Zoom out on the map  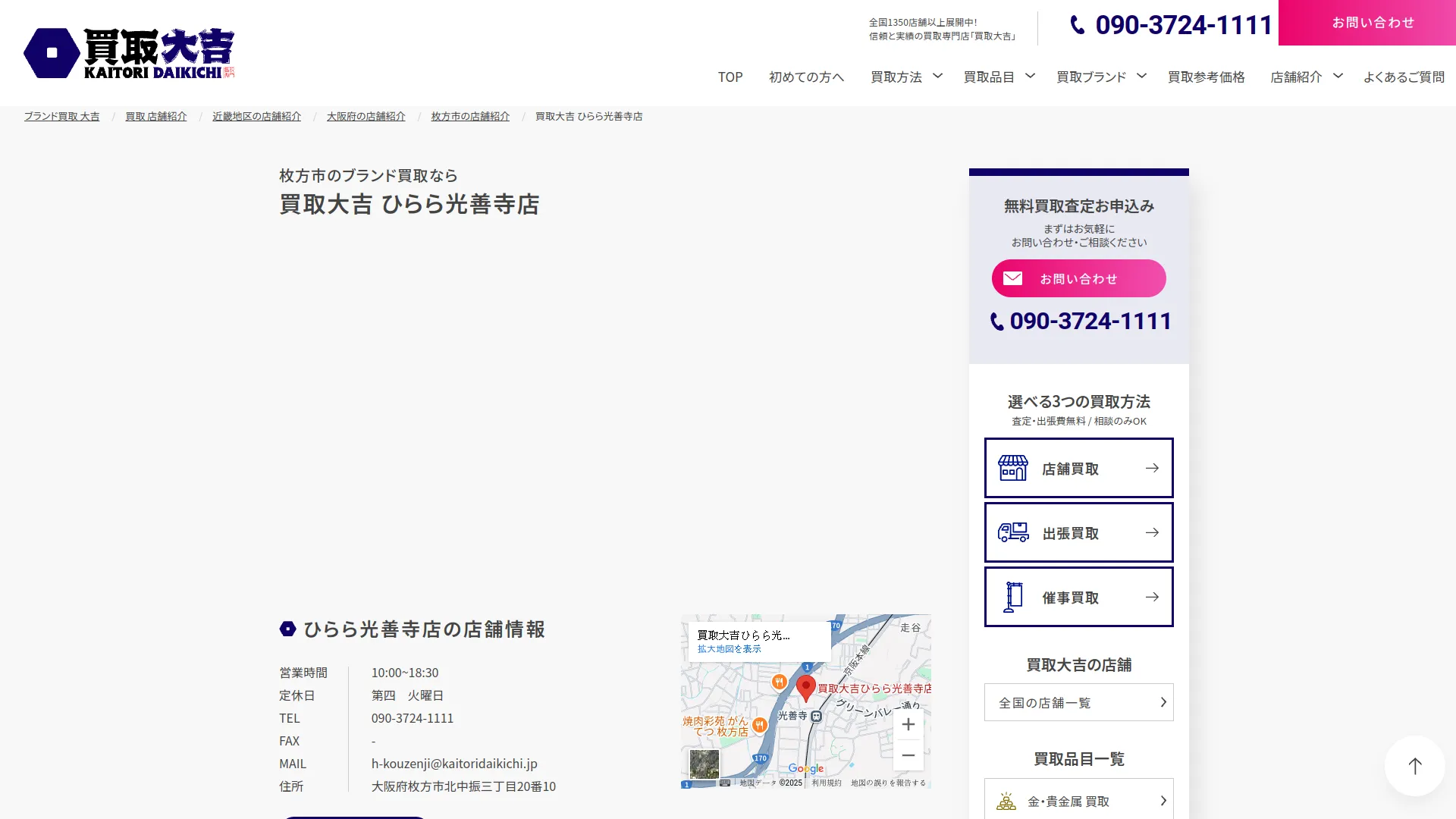[908, 755]
